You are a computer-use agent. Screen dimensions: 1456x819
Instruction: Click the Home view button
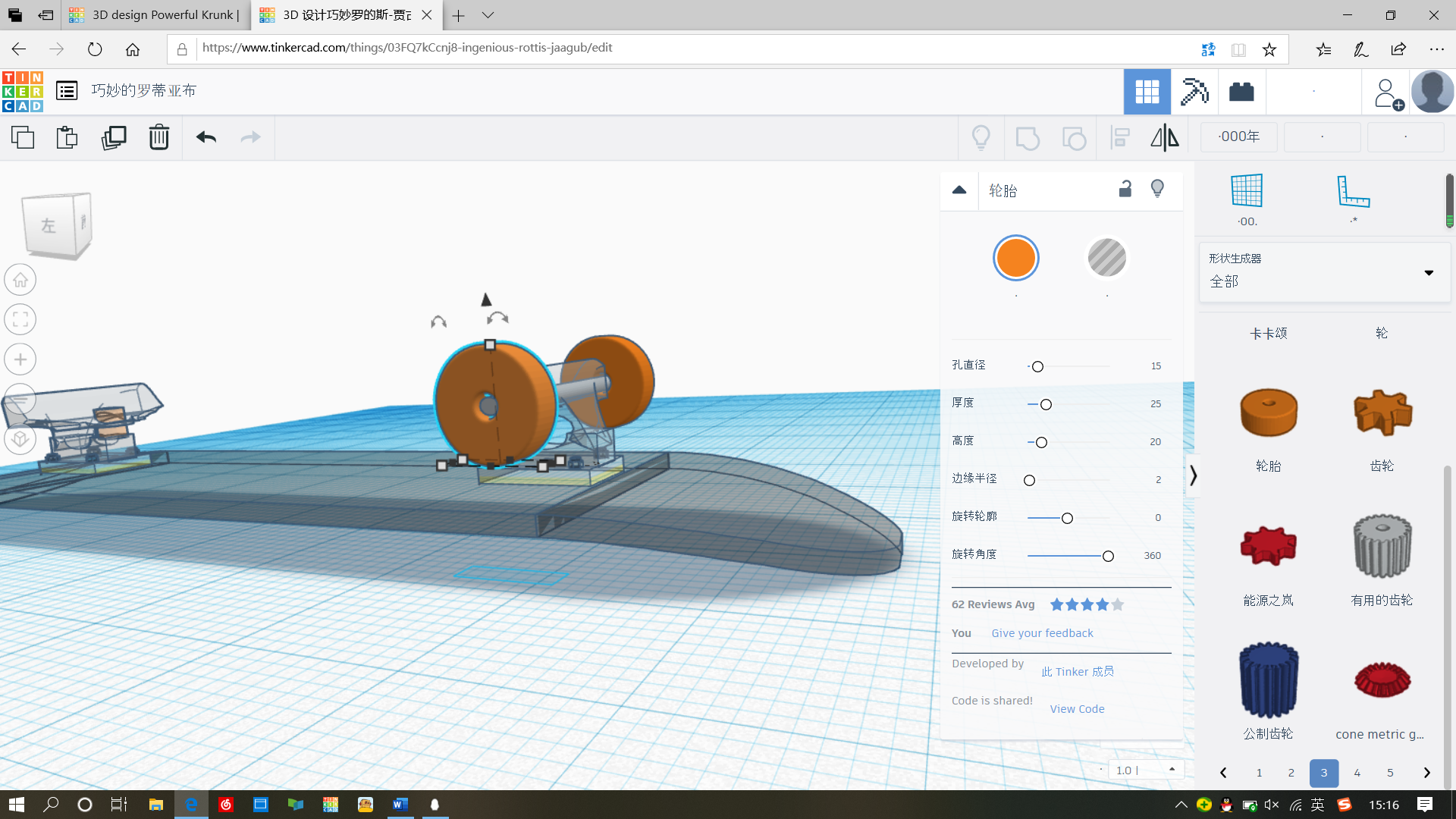click(x=20, y=280)
